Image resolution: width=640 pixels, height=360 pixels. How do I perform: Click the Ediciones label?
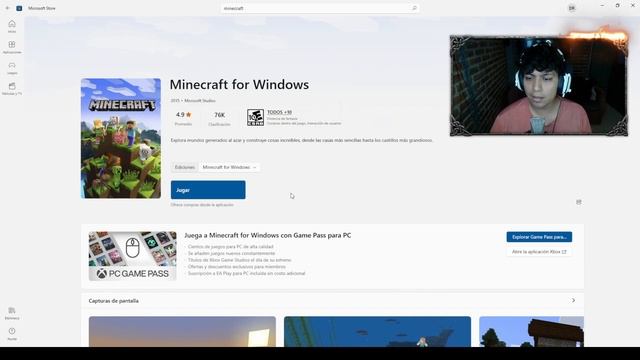click(x=184, y=167)
